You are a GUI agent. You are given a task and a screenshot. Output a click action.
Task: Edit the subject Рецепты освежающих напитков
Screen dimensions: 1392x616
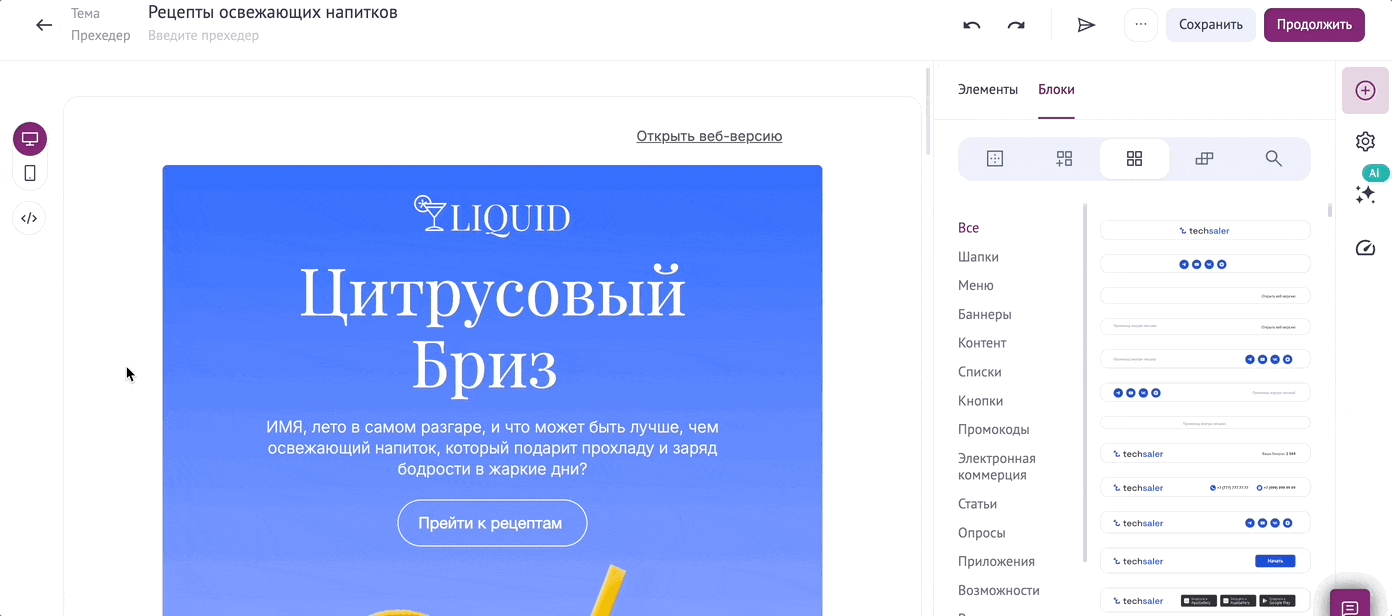pyautogui.click(x=273, y=12)
